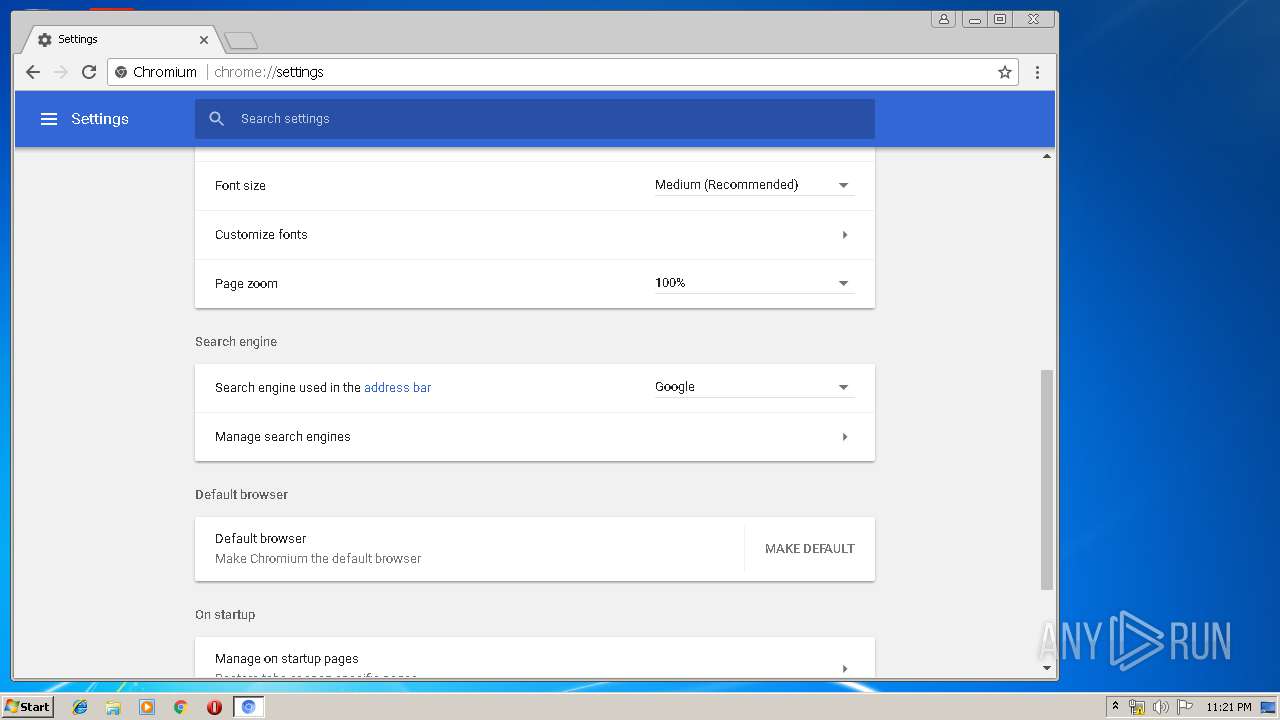
Task: Launch Internet Explorer from the taskbar
Action: point(80,707)
